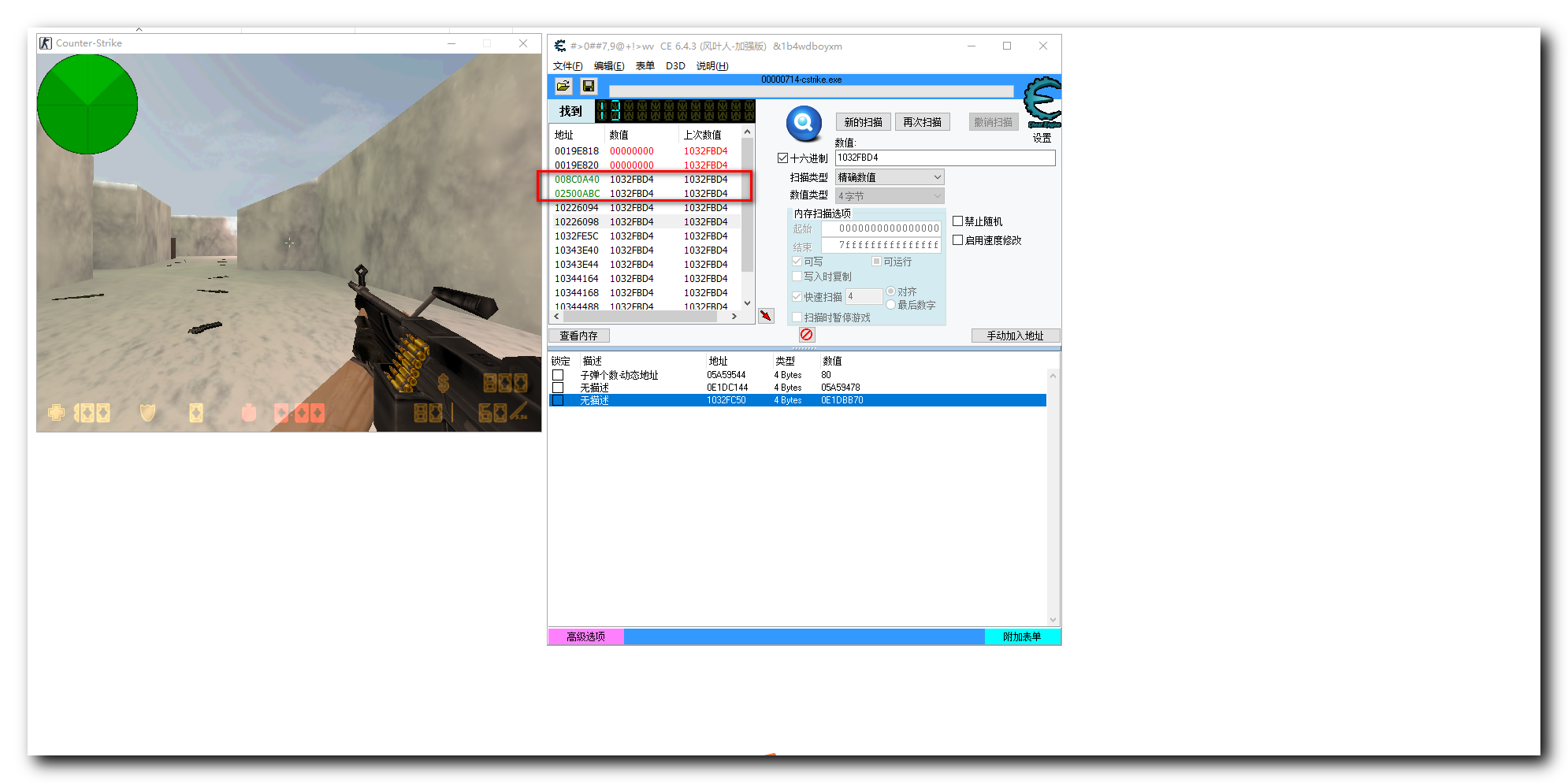Toggle the 快速扫描 checkbox
The image size is (1568, 783).
797,297
